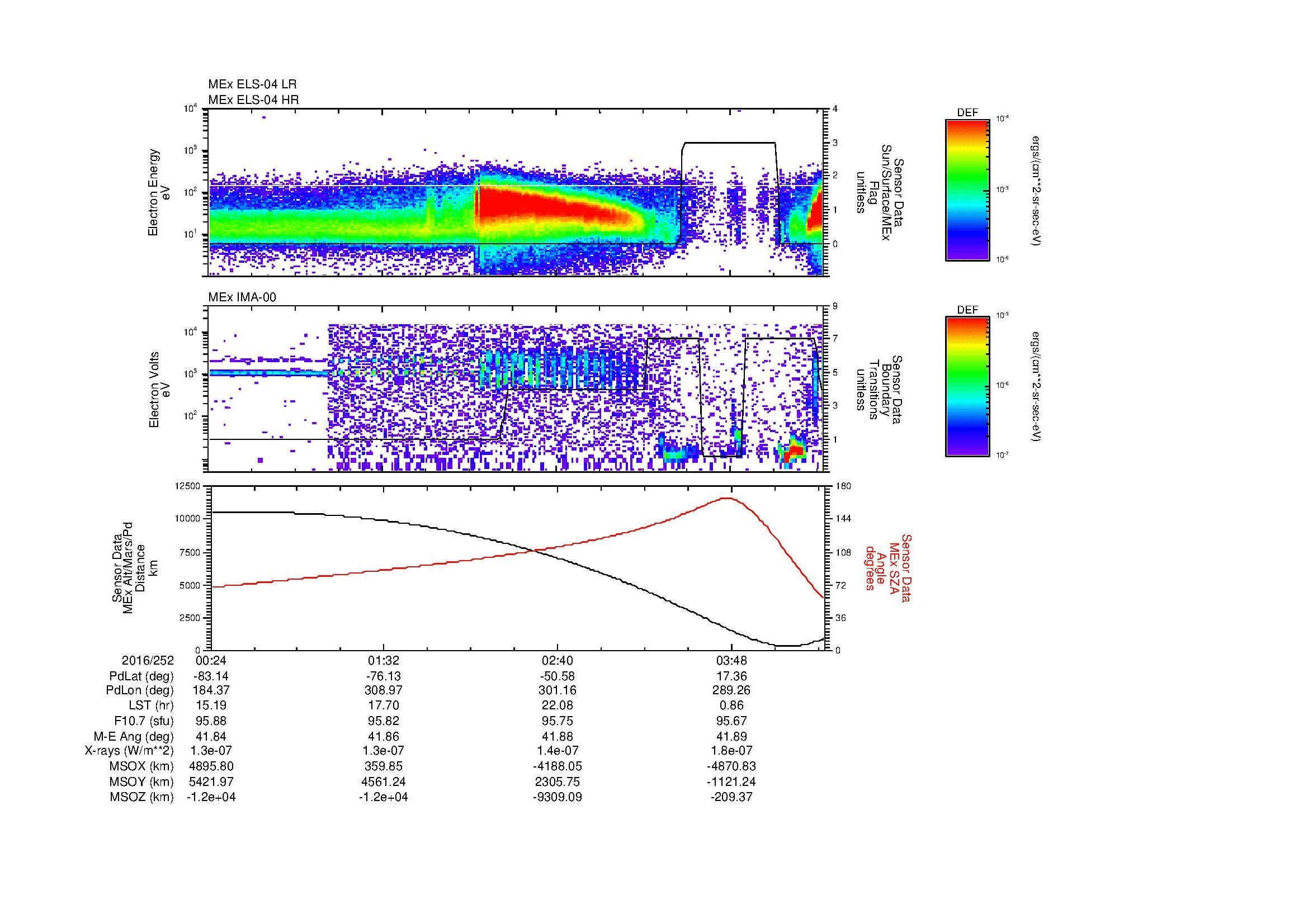
Task: Click the 12500 altitude axis tick
Action: [187, 486]
